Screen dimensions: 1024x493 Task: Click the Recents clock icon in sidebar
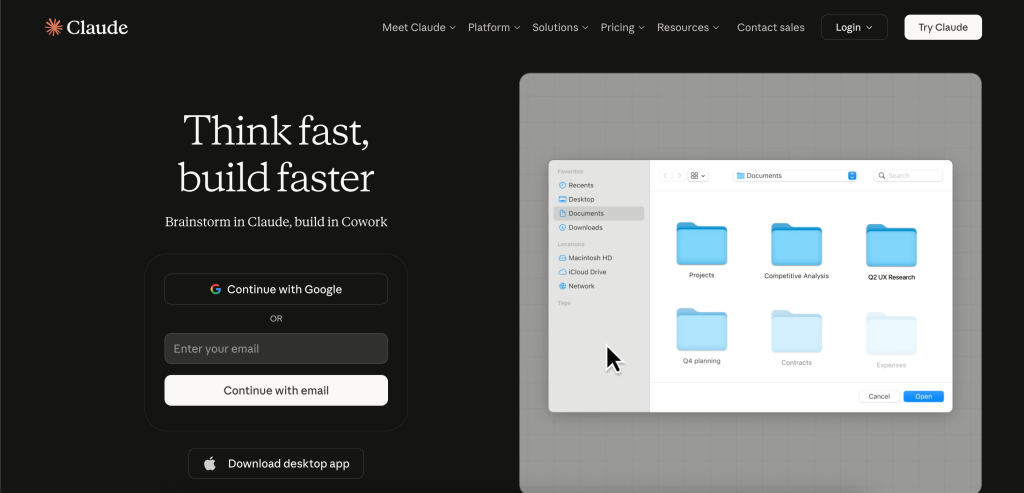click(x=562, y=185)
